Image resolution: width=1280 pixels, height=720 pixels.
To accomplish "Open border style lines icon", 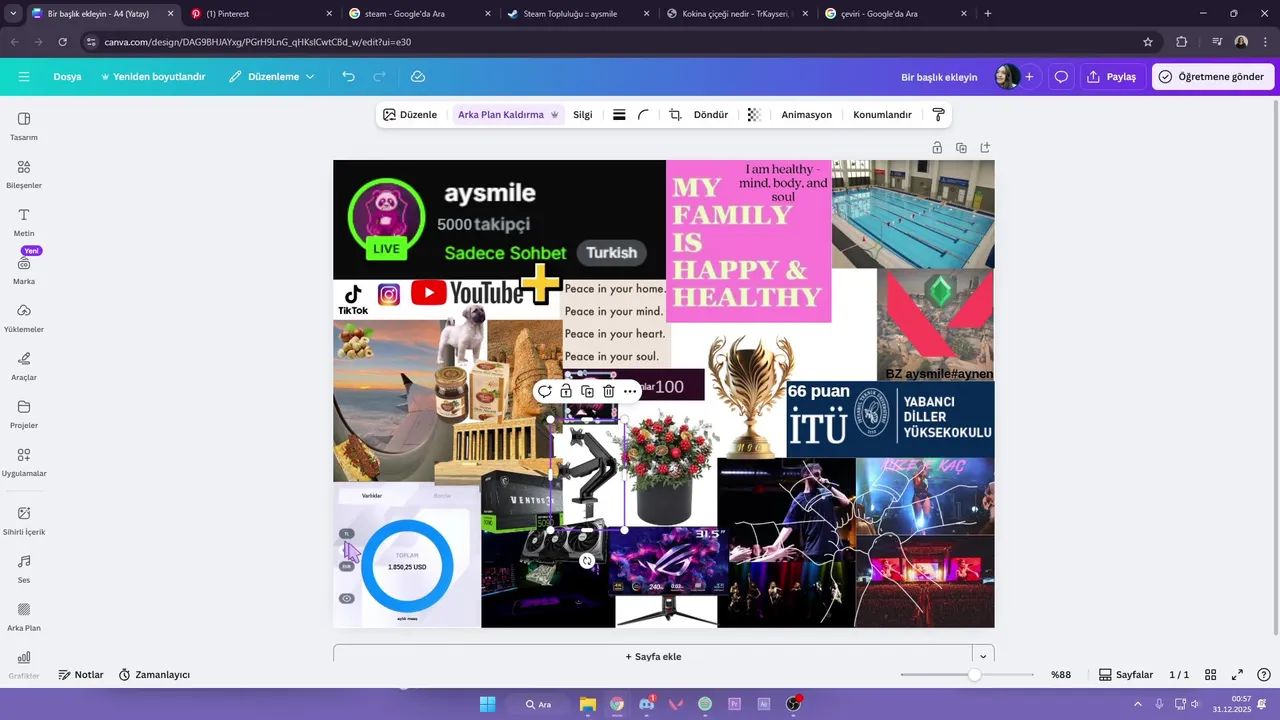I will tap(619, 115).
